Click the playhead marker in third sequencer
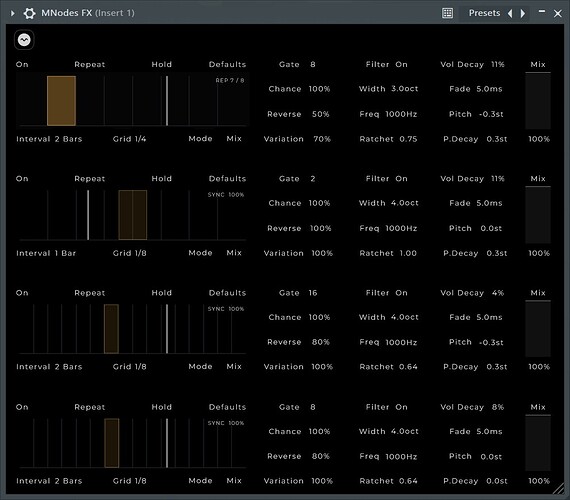The image size is (570, 500). pos(167,329)
